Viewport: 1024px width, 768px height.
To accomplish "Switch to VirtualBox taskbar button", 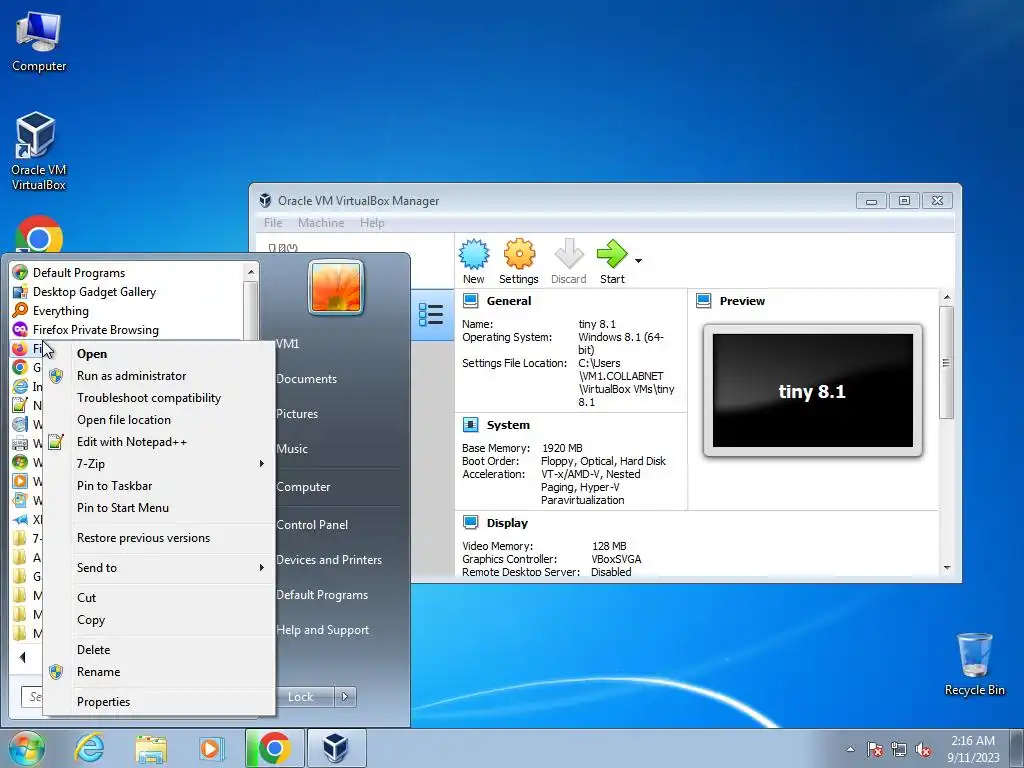I will click(x=336, y=748).
